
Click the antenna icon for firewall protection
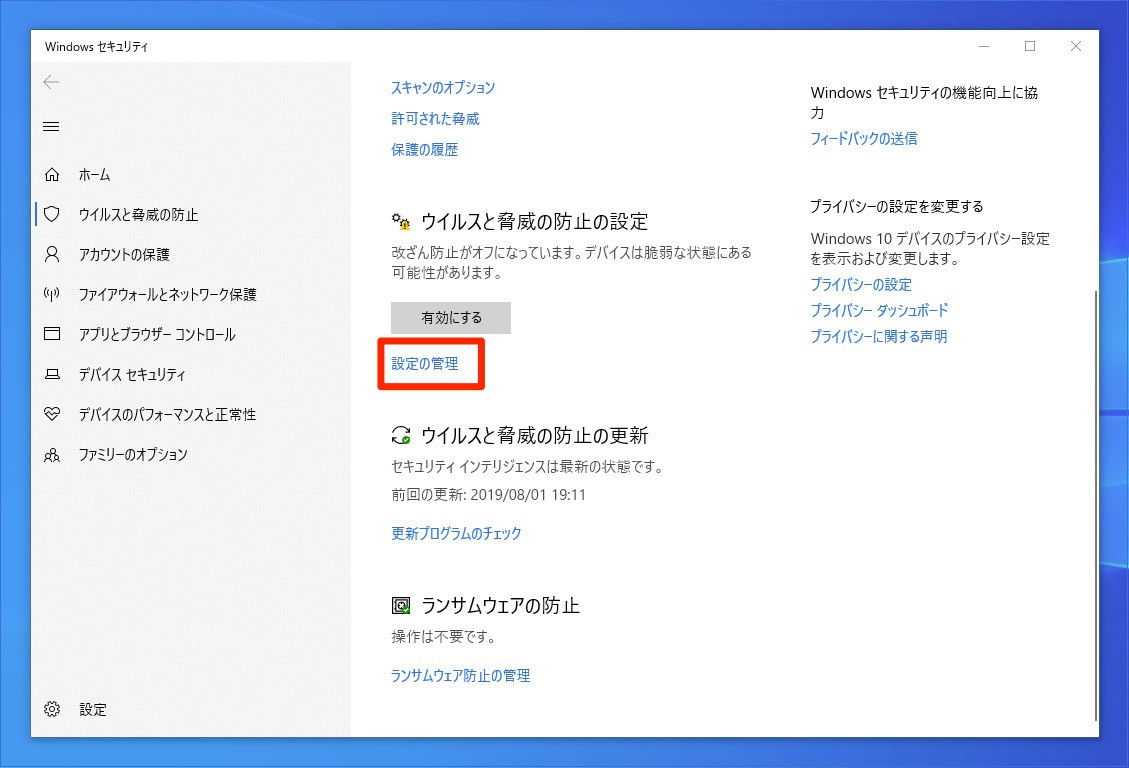click(x=52, y=294)
